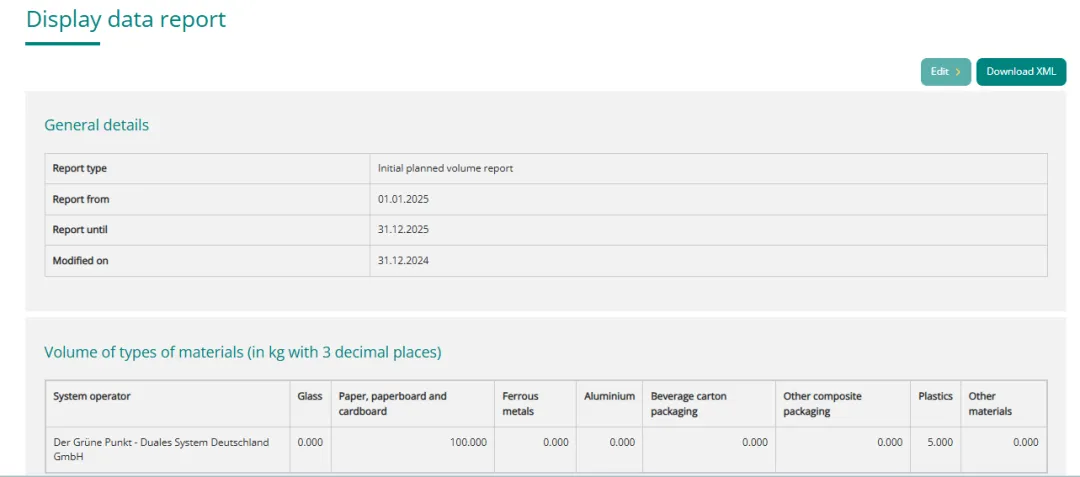Click the Paper, paperboard and cardboard header
This screenshot has height=477, width=1080.
click(x=393, y=403)
